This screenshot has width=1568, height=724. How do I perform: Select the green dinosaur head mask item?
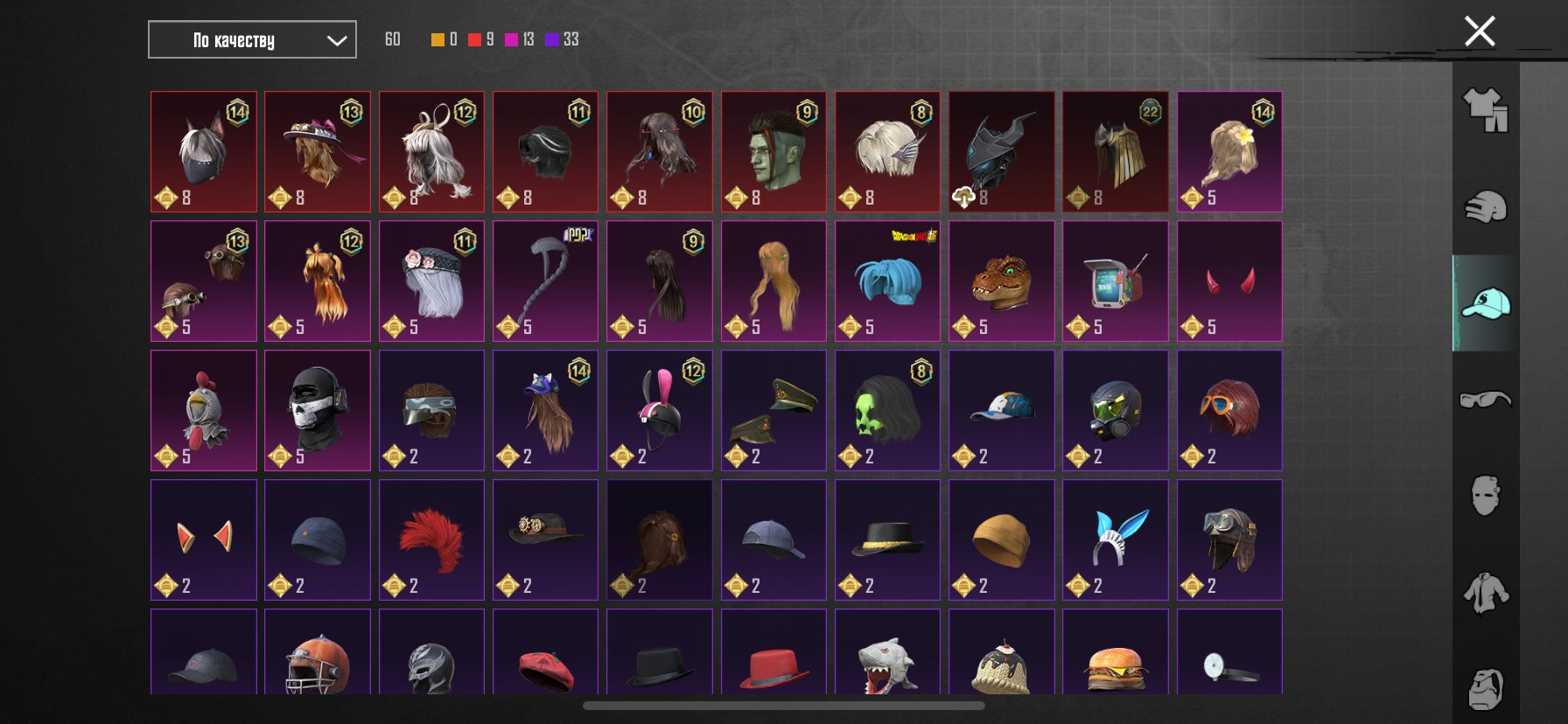[1002, 282]
